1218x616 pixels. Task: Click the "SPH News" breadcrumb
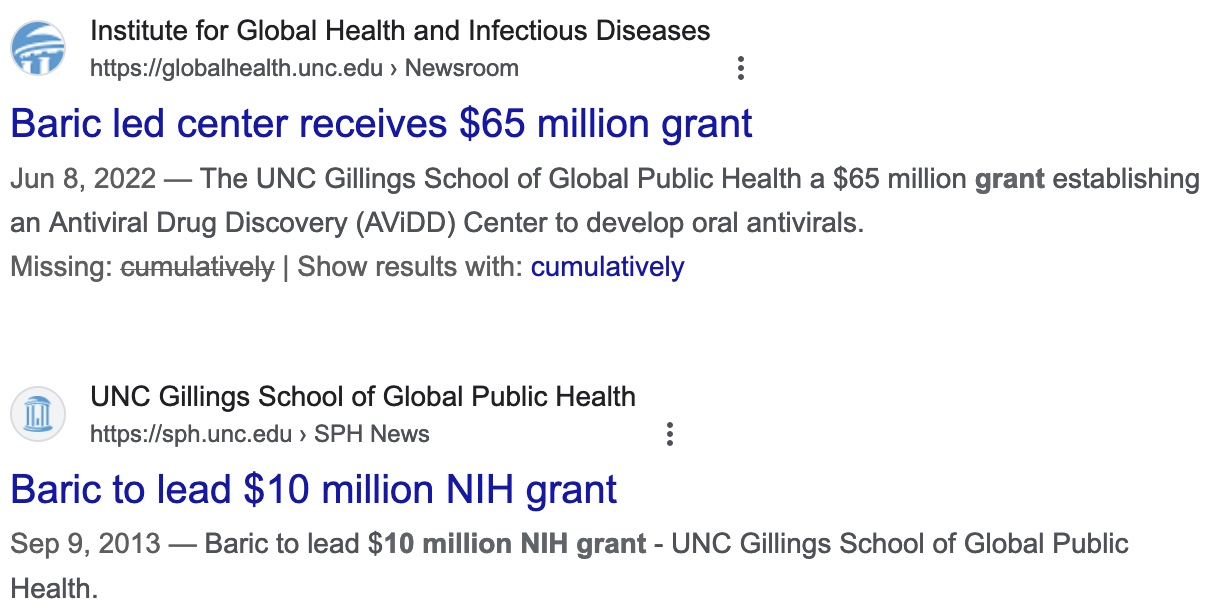click(371, 434)
